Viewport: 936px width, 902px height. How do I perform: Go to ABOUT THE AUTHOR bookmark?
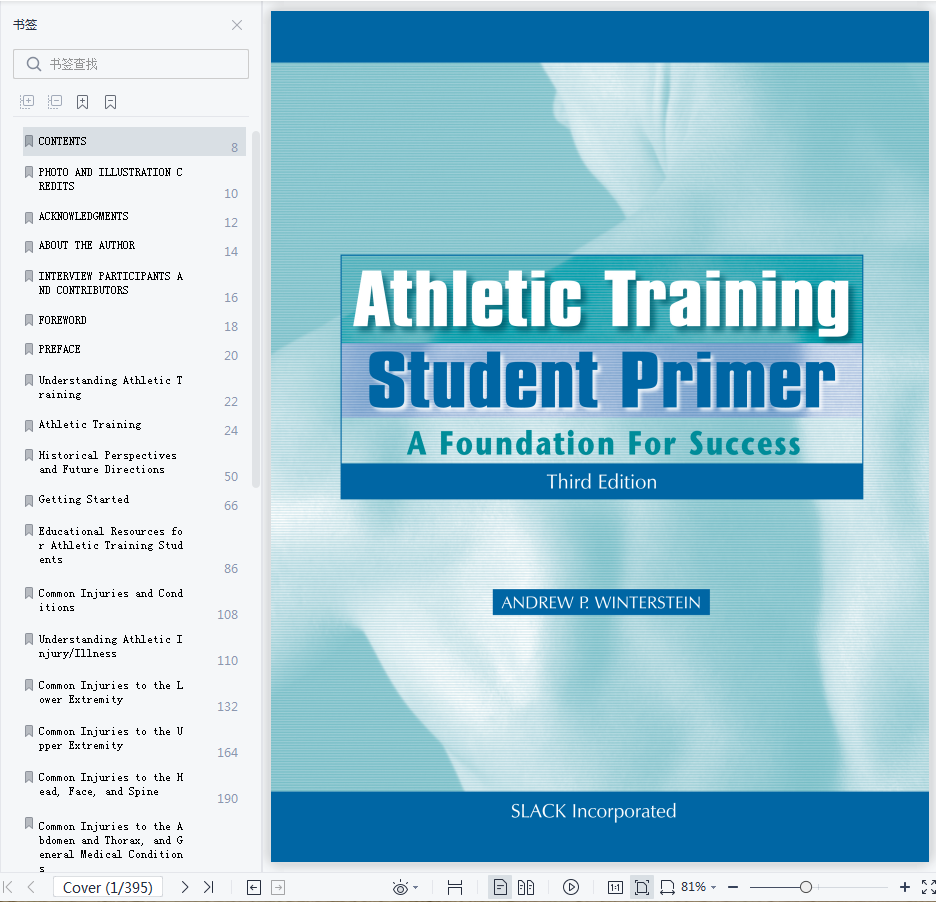(x=134, y=246)
